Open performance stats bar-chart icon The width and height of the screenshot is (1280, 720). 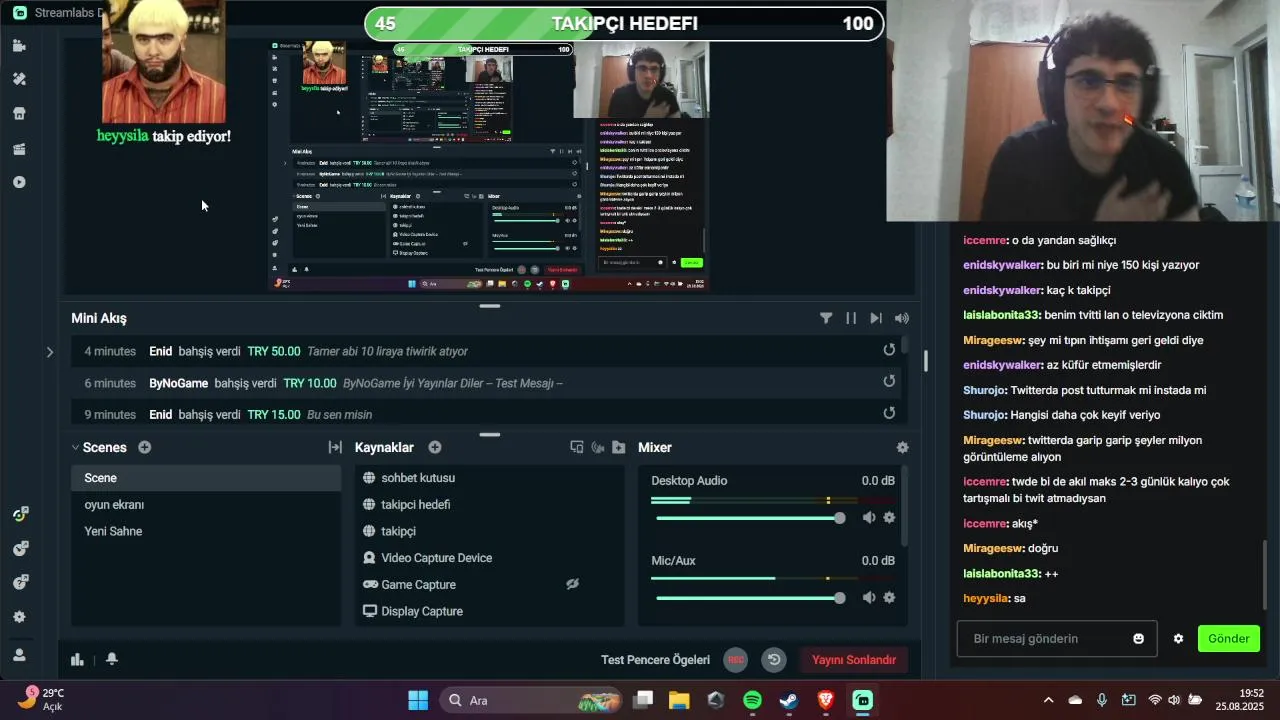tap(77, 659)
